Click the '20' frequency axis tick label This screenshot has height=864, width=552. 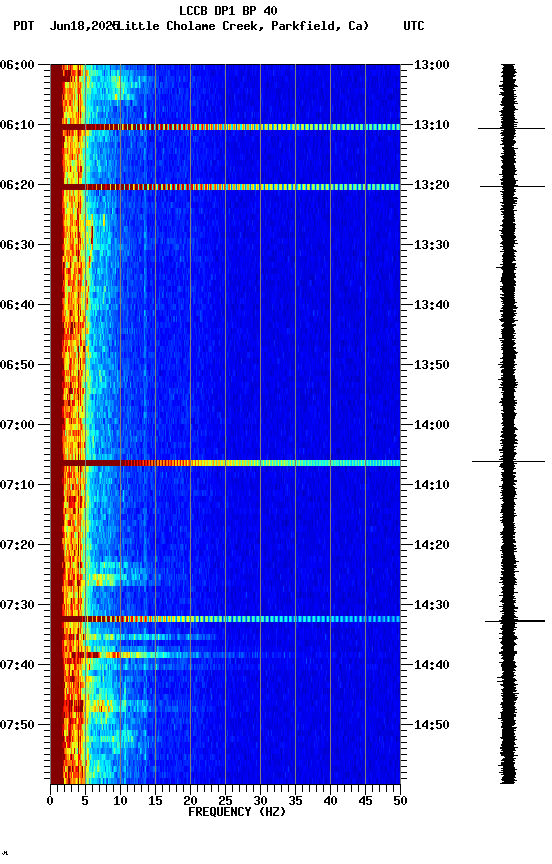[190, 801]
